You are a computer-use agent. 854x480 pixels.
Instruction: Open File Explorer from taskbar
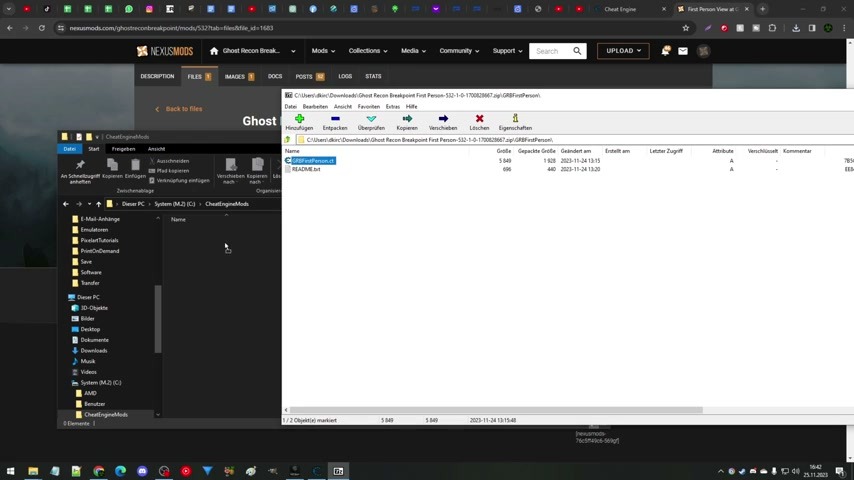33,471
